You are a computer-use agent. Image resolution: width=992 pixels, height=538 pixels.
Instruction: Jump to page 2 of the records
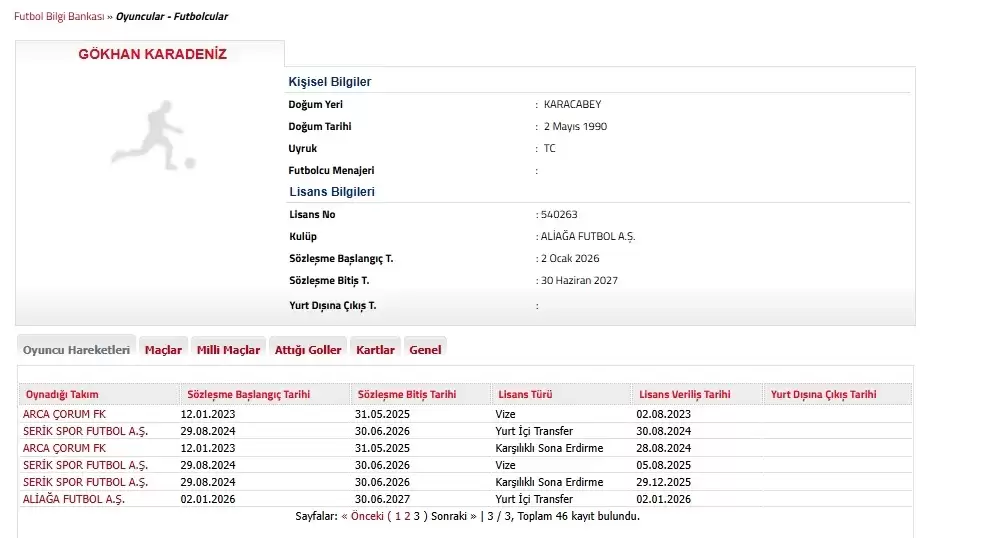(x=407, y=517)
